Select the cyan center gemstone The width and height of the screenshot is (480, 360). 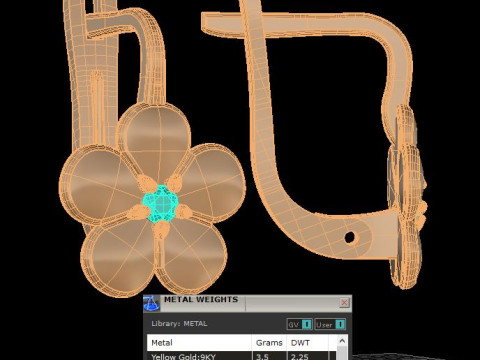[161, 203]
